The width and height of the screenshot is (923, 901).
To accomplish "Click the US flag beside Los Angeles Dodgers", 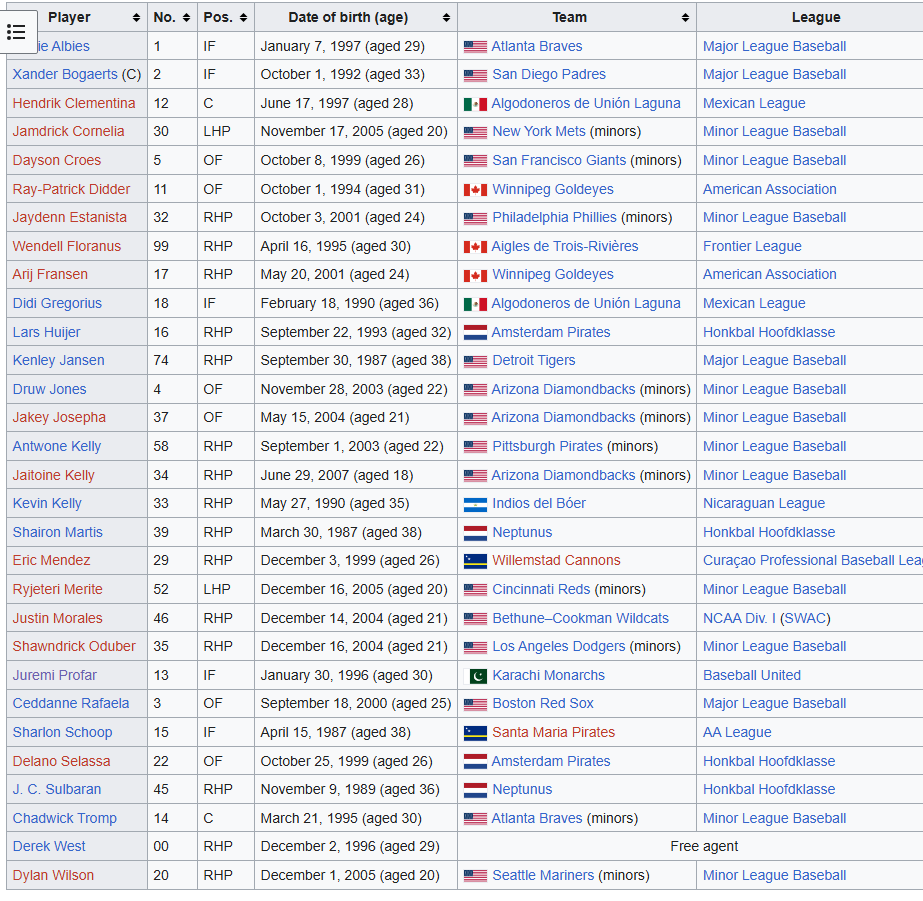I will pos(475,647).
